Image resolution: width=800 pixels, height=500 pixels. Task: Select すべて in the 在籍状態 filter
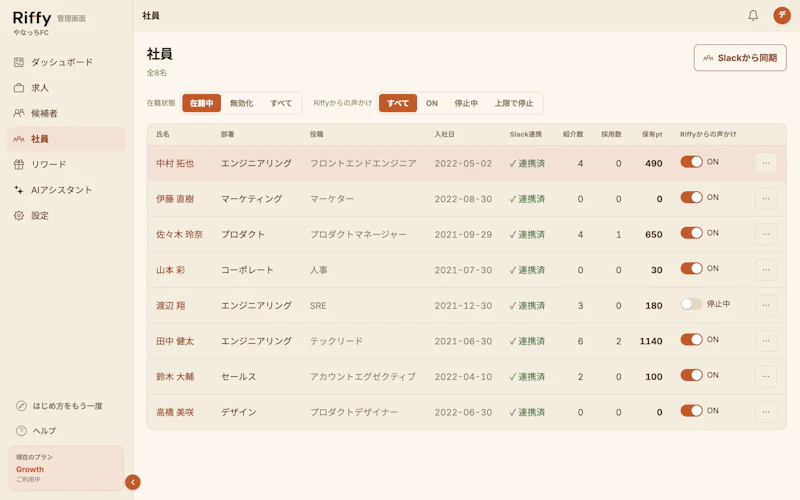click(x=281, y=103)
